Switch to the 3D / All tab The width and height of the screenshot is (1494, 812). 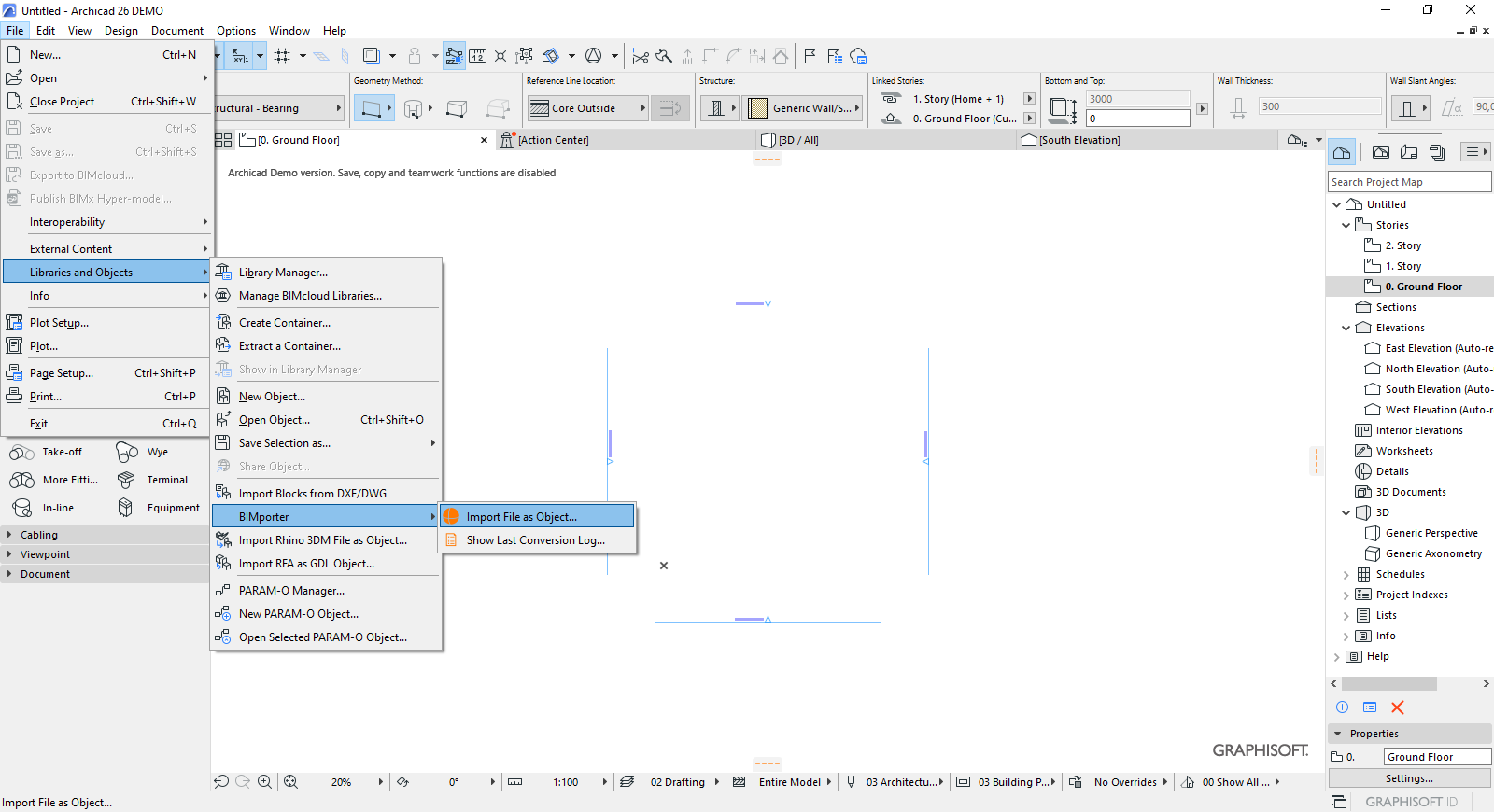click(x=885, y=140)
